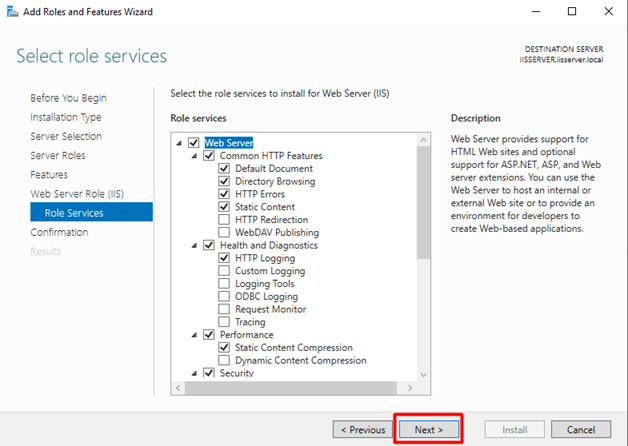Collapse the Common HTTP Features node
The image size is (628, 446).
(x=194, y=156)
